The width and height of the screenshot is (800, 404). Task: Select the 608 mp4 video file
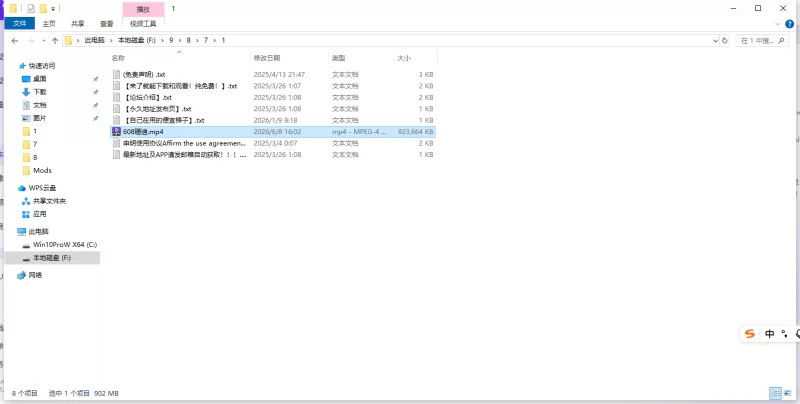point(273,132)
